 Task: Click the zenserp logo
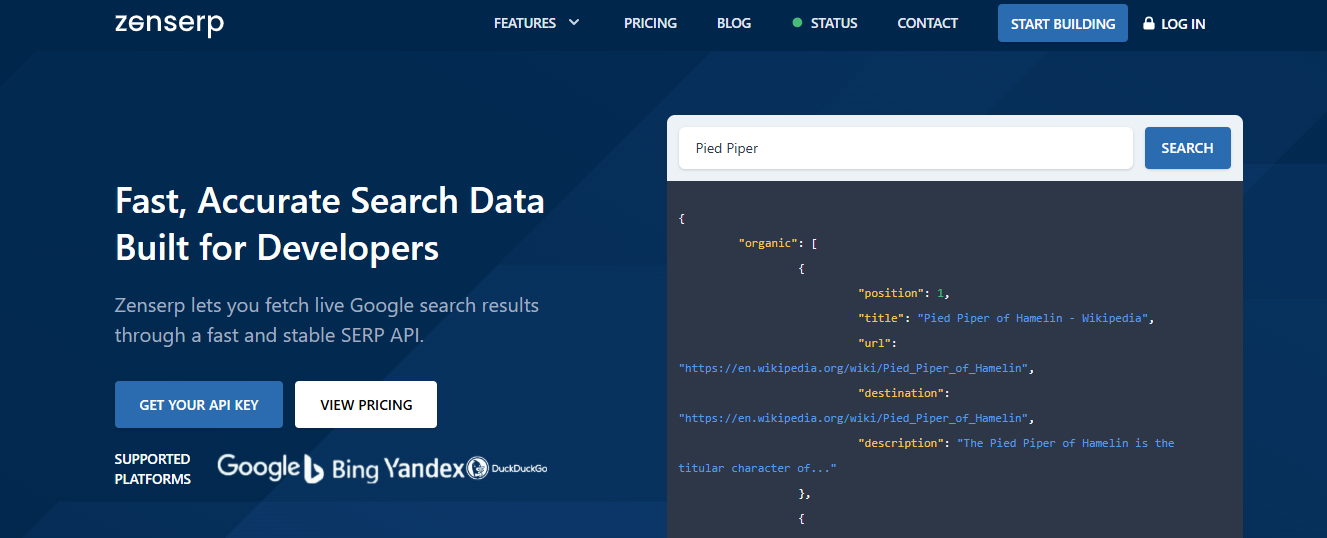[x=169, y=24]
